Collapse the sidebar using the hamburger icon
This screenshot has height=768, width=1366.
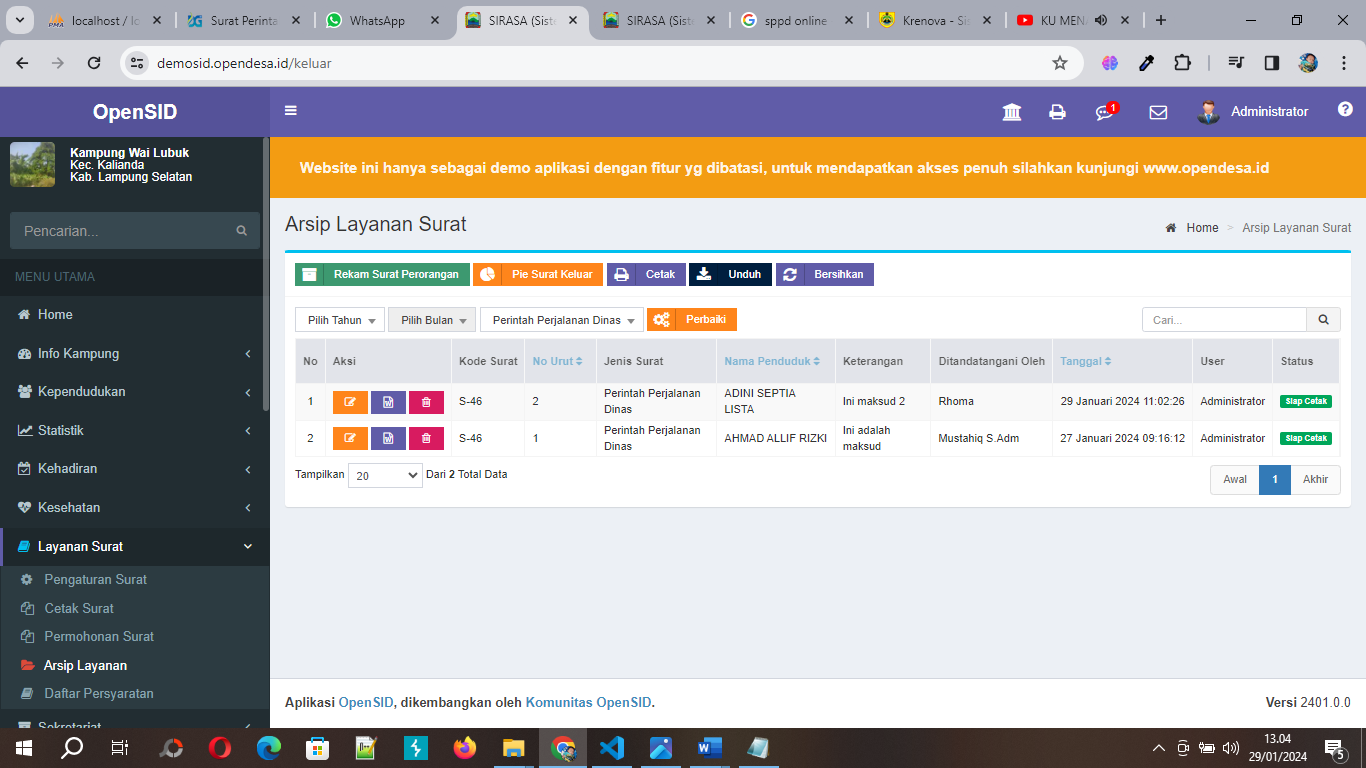point(290,110)
